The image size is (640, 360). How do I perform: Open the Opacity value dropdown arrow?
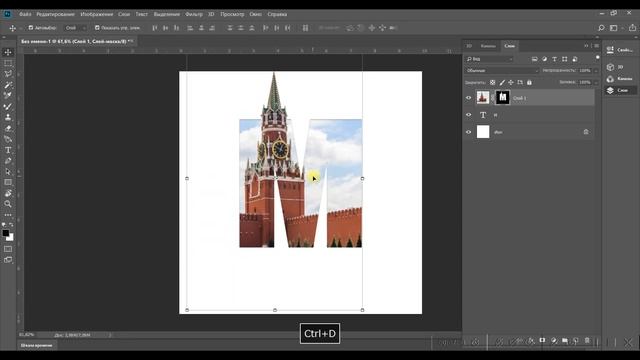pyautogui.click(x=596, y=71)
